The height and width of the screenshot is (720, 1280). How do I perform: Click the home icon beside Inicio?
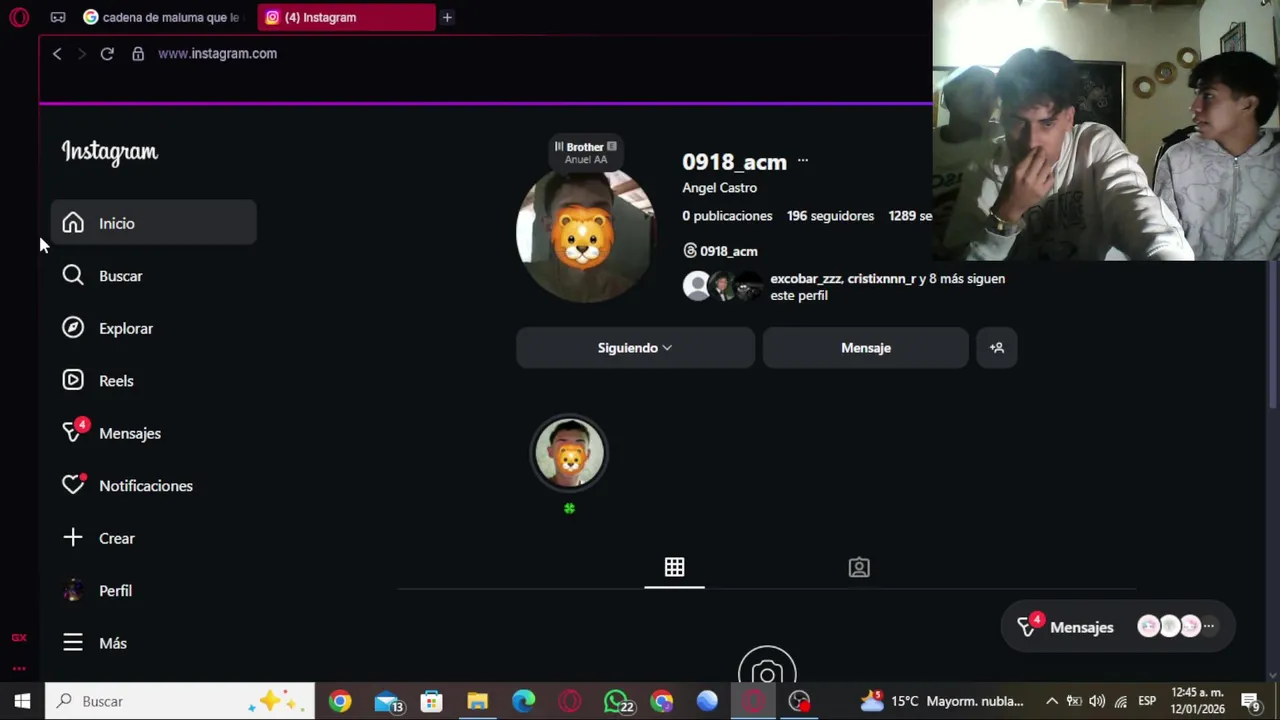(73, 223)
